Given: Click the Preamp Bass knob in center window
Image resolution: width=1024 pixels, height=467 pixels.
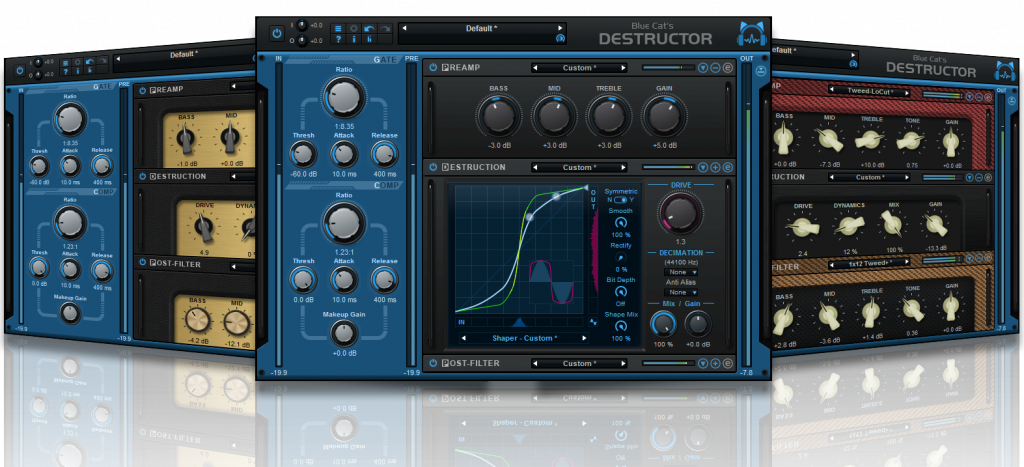Looking at the screenshot, I should (x=499, y=116).
